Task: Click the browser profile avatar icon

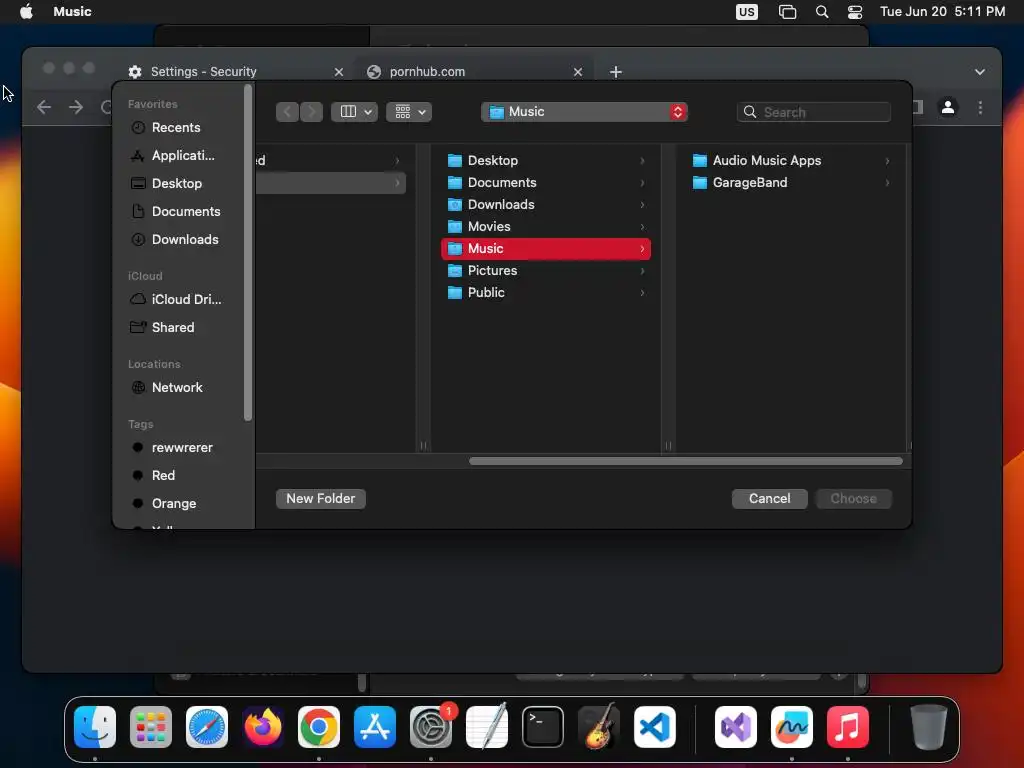Action: pyautogui.click(x=948, y=107)
